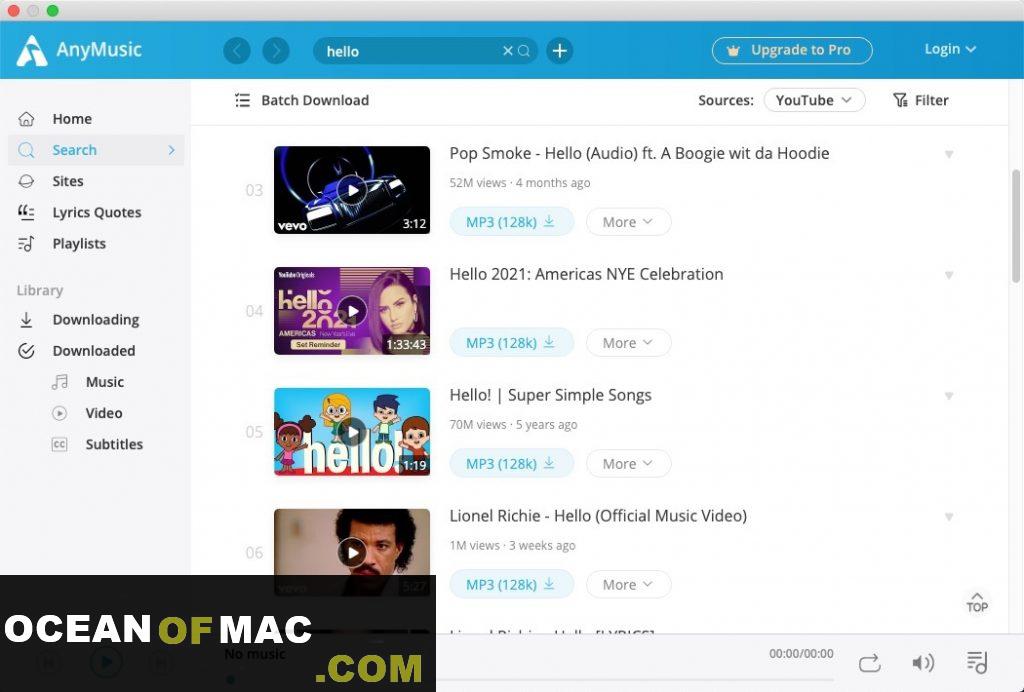The width and height of the screenshot is (1024, 692).
Task: Click the AnyMusic logo icon
Action: click(31, 50)
